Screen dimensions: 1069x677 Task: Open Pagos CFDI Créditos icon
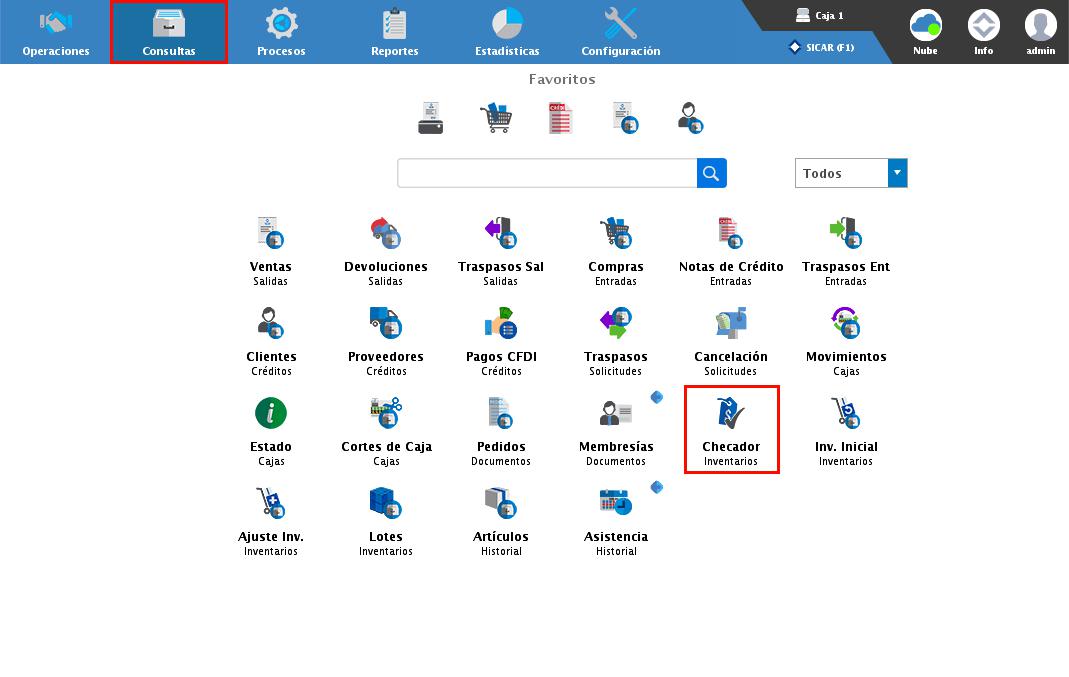[500, 323]
